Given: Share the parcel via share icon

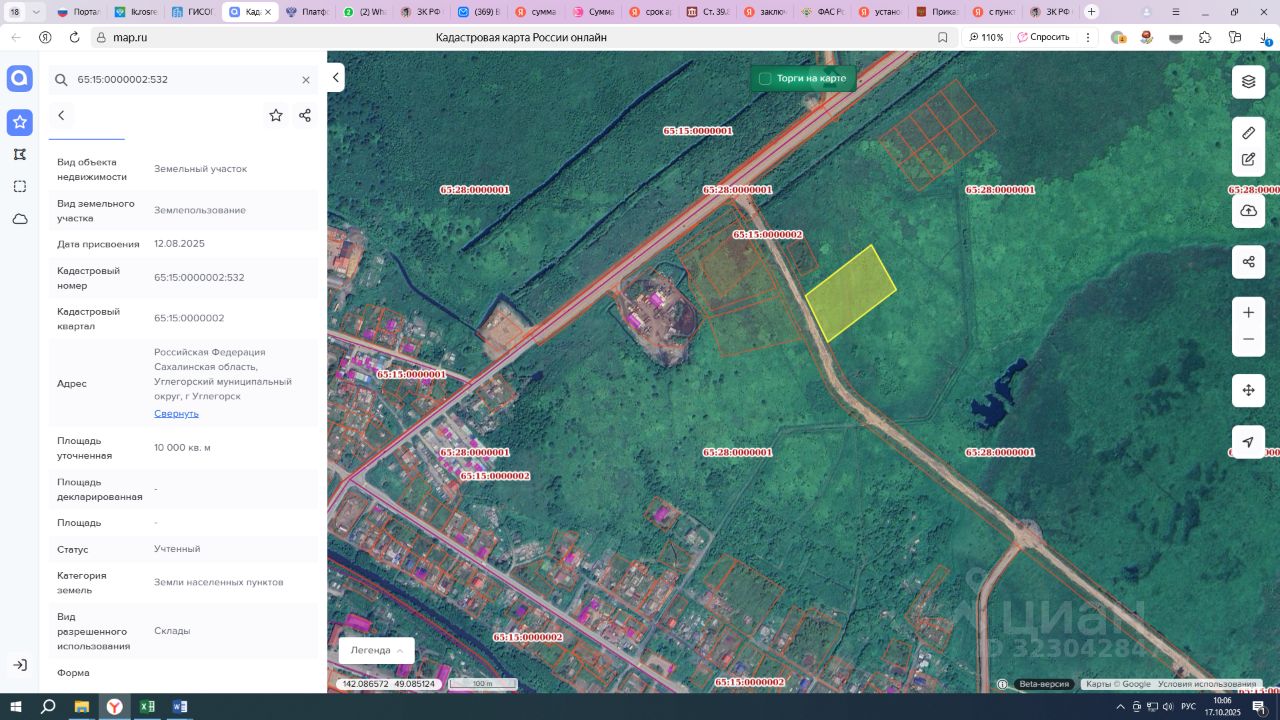Looking at the screenshot, I should 305,116.
